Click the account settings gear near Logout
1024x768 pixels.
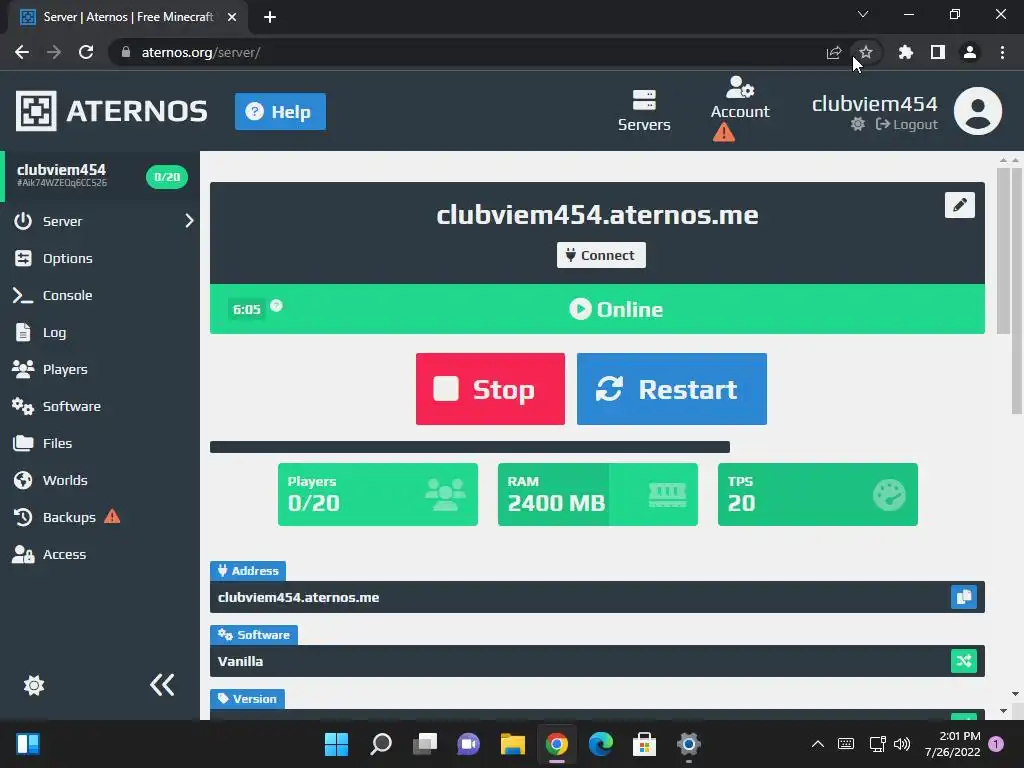click(x=857, y=124)
